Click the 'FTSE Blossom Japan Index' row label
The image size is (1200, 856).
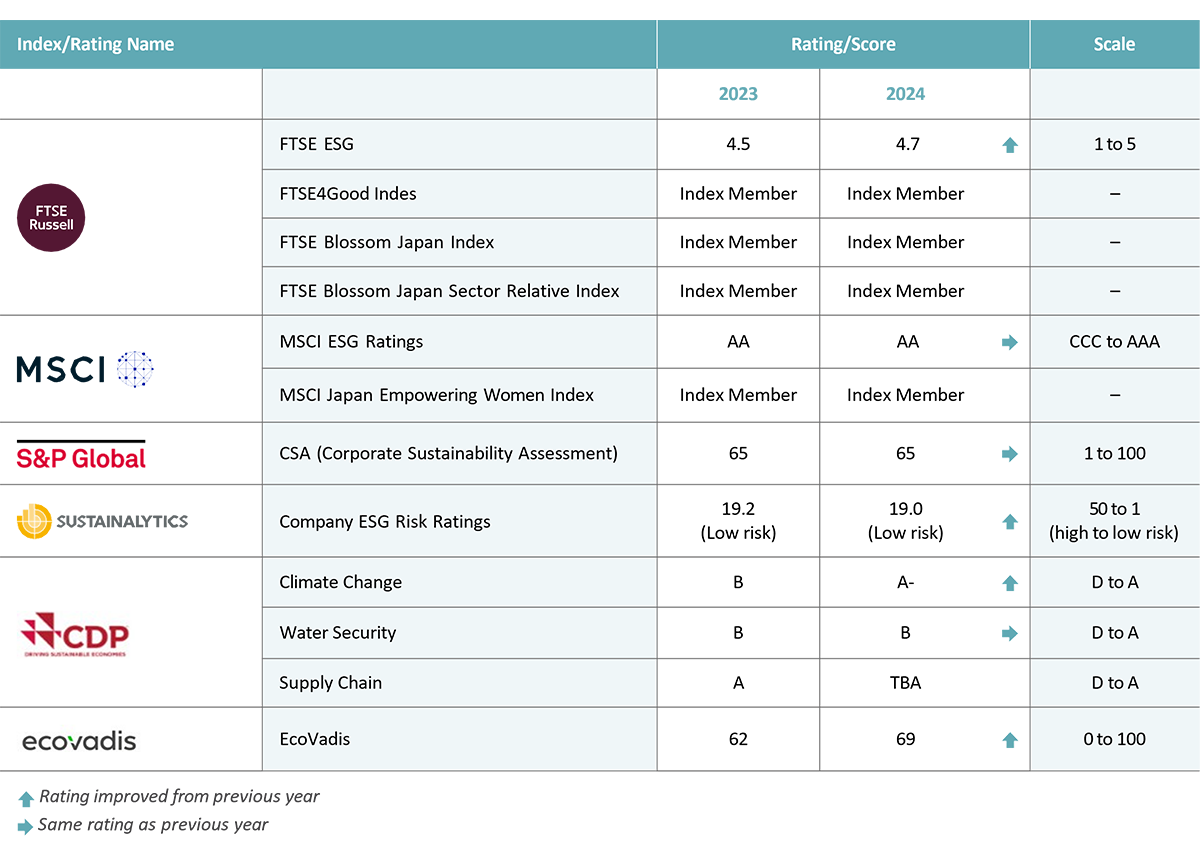point(387,242)
